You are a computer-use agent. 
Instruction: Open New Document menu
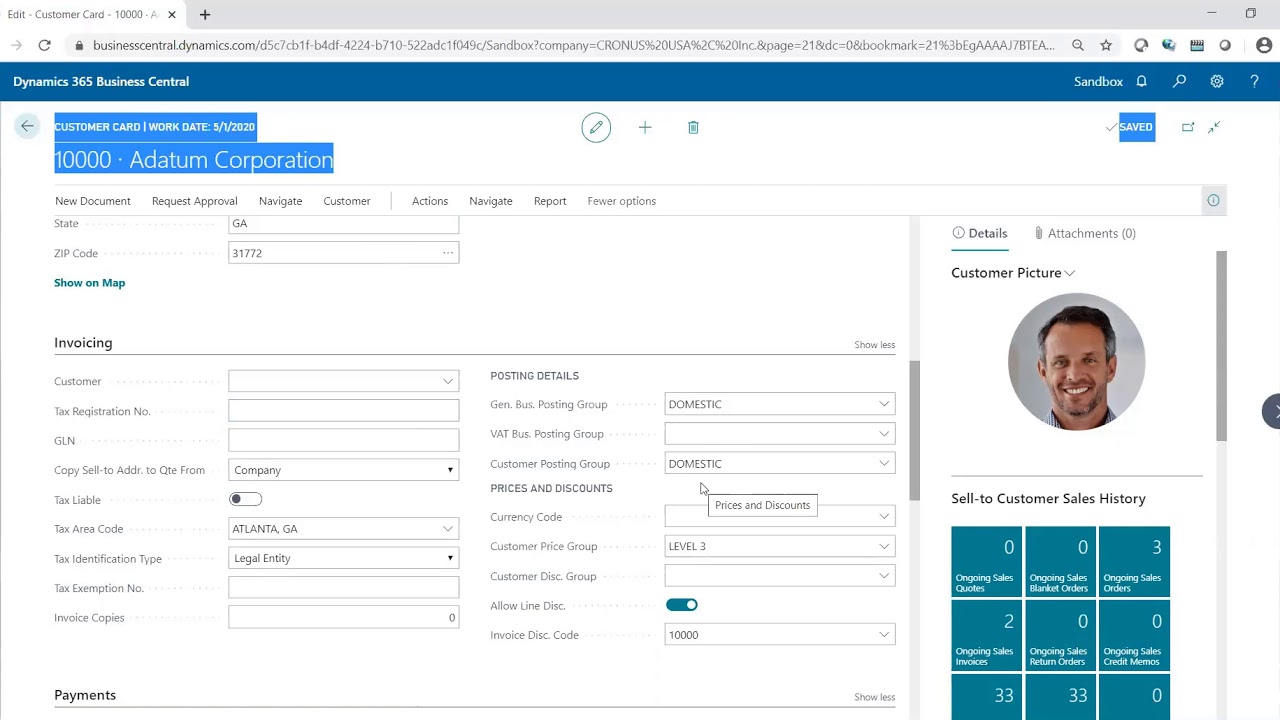click(93, 201)
